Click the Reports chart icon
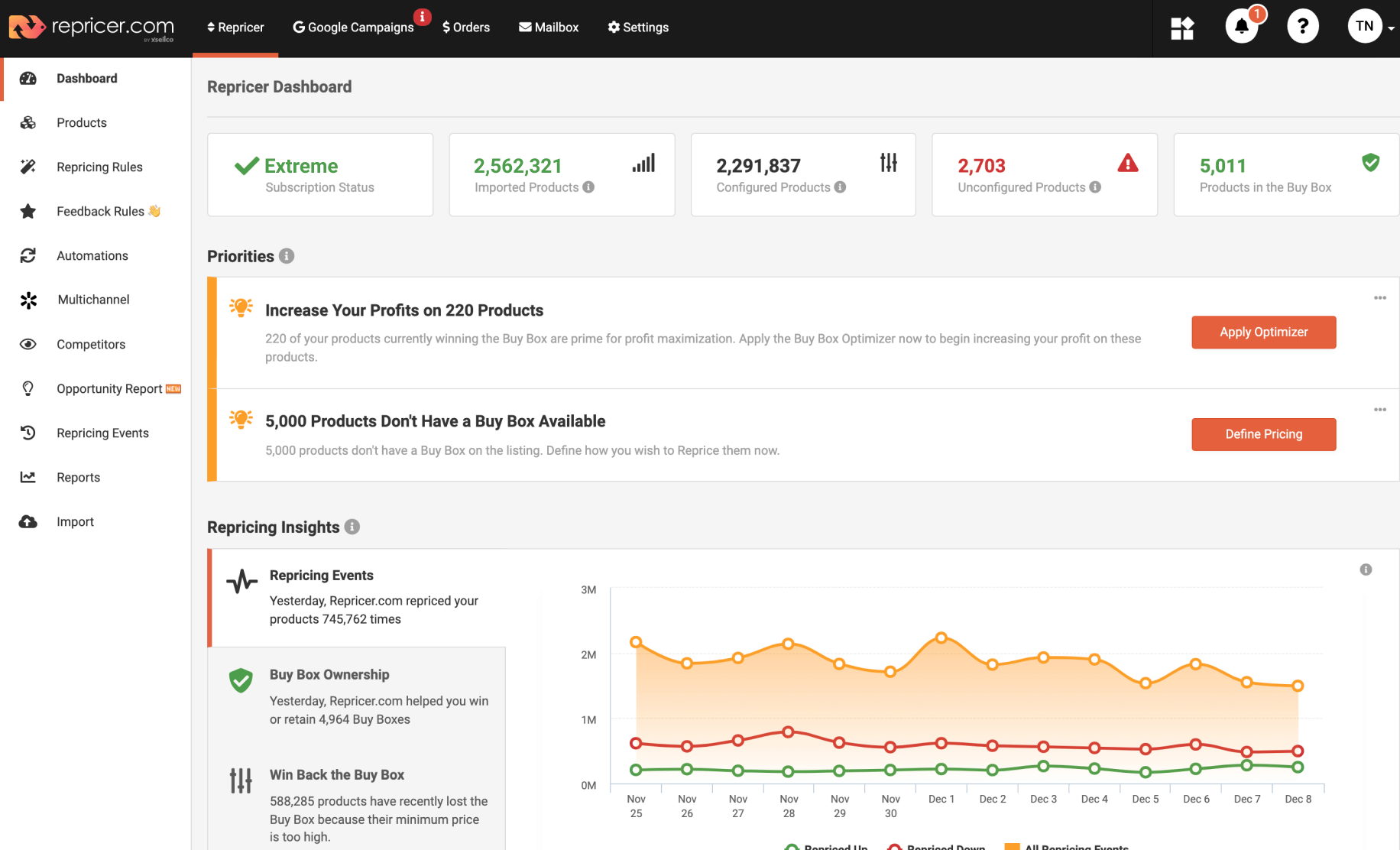This screenshot has height=850, width=1400. click(x=28, y=478)
